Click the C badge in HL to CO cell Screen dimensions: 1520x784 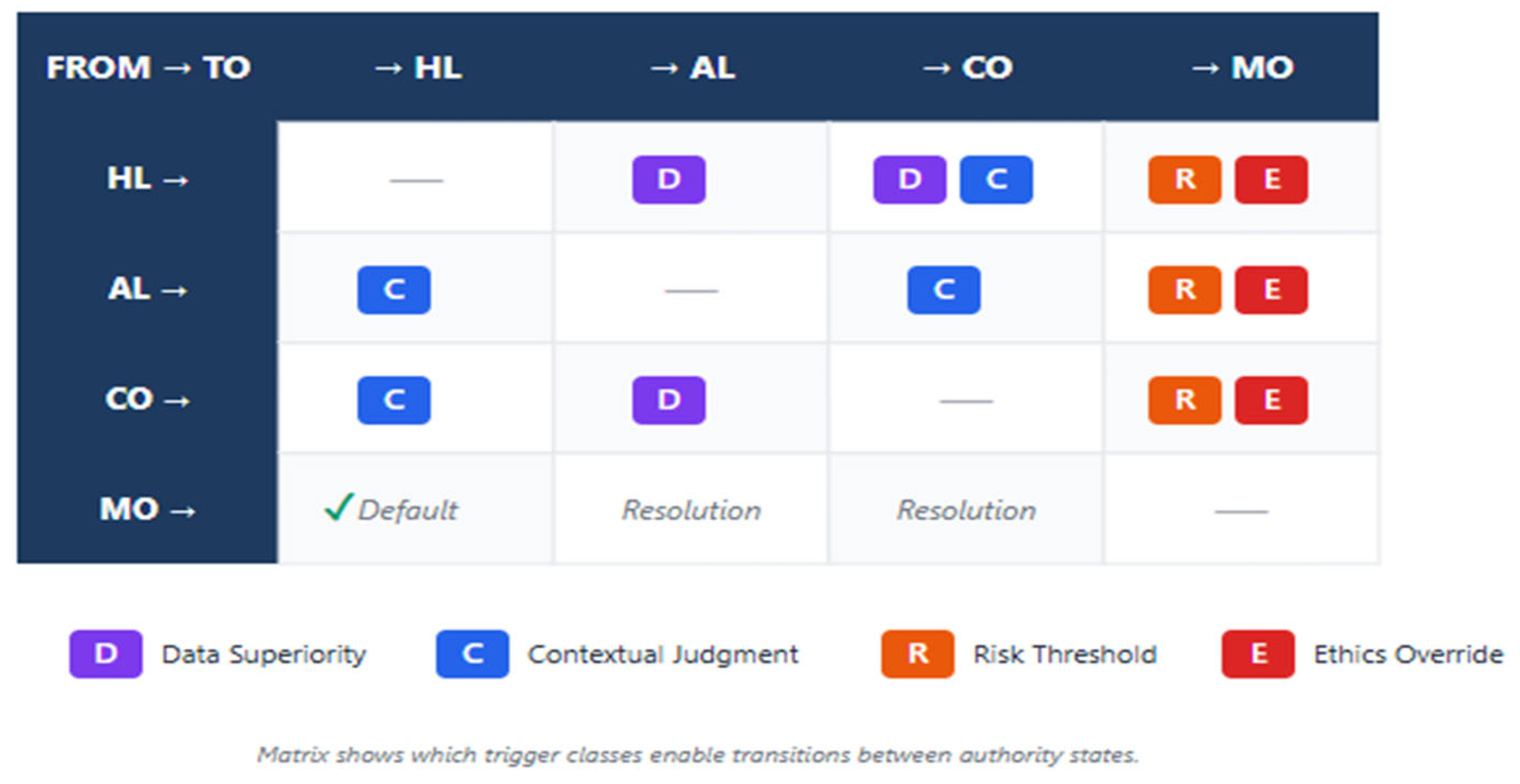click(996, 179)
